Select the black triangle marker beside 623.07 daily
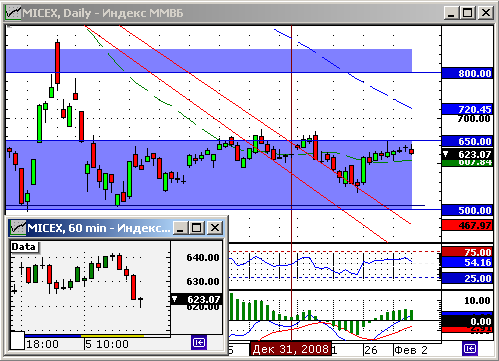 [x=446, y=154]
